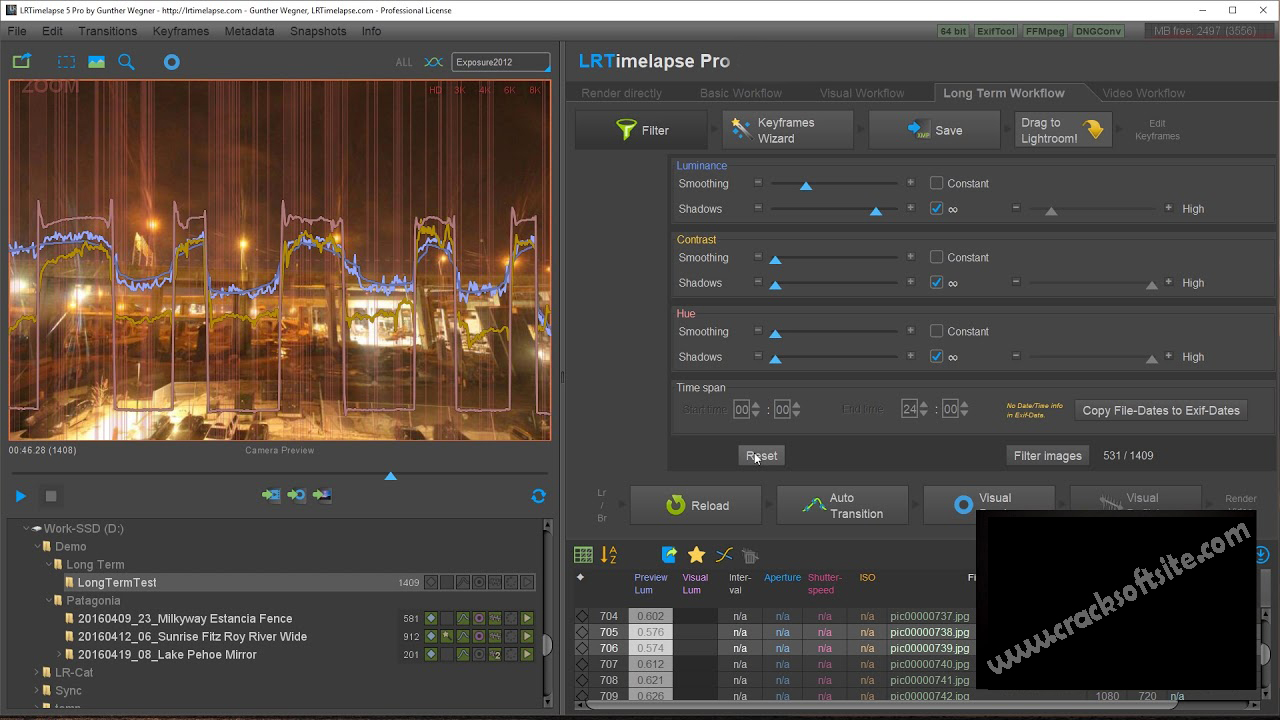
Task: Click the preview timeline position marker
Action: click(x=391, y=475)
